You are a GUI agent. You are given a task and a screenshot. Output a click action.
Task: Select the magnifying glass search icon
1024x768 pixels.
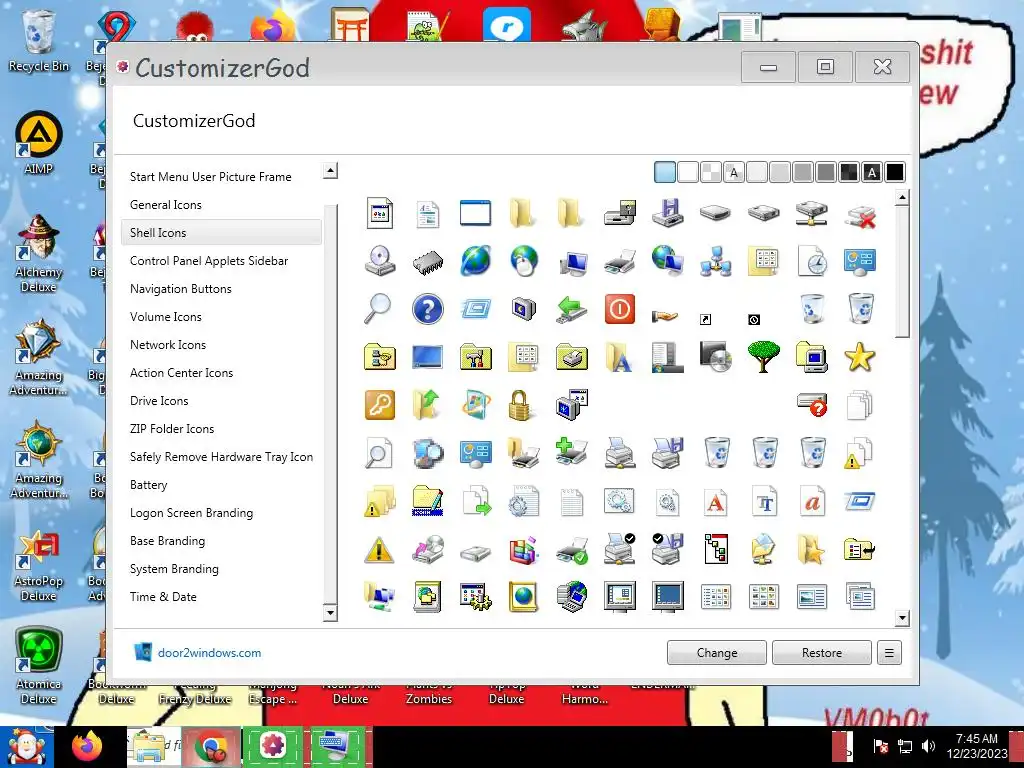[x=379, y=309]
